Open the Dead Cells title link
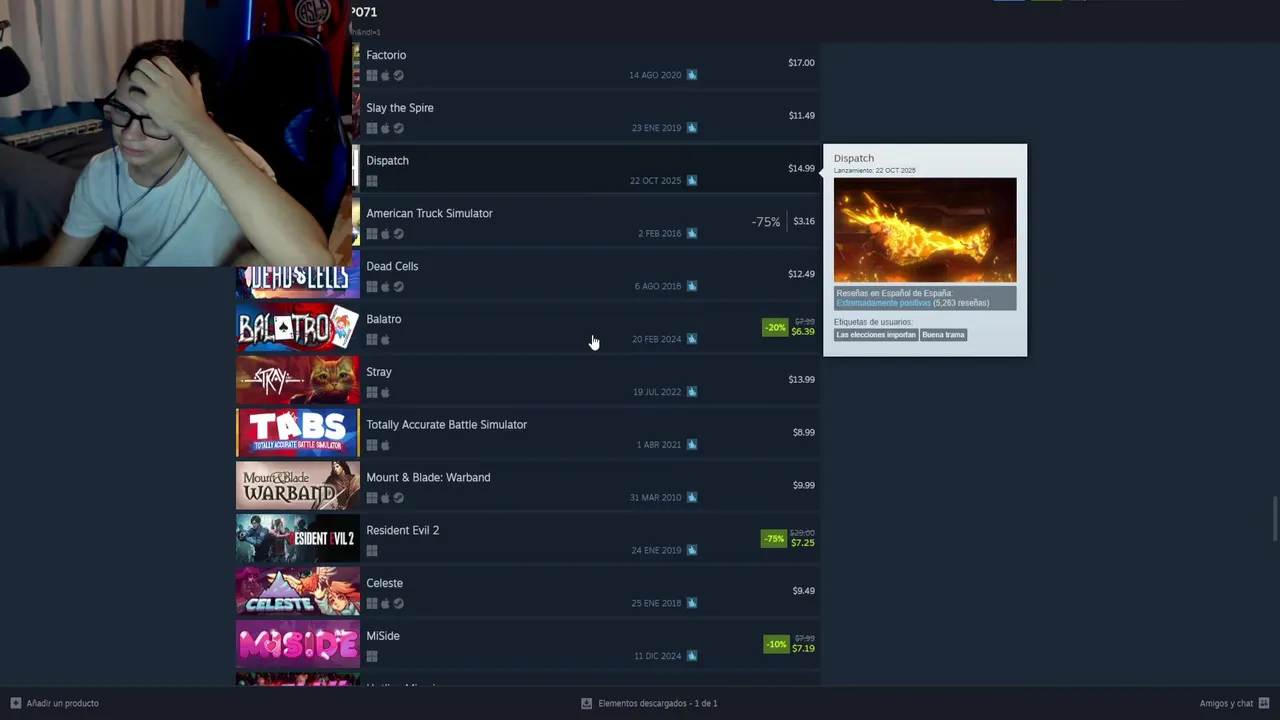This screenshot has width=1280, height=720. 392,266
